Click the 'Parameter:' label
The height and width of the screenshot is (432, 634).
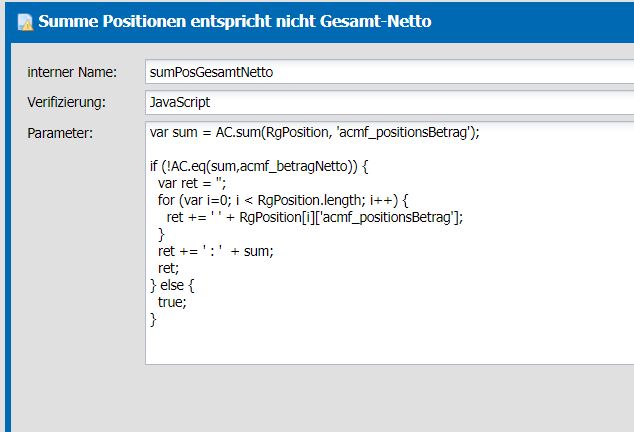coord(60,133)
